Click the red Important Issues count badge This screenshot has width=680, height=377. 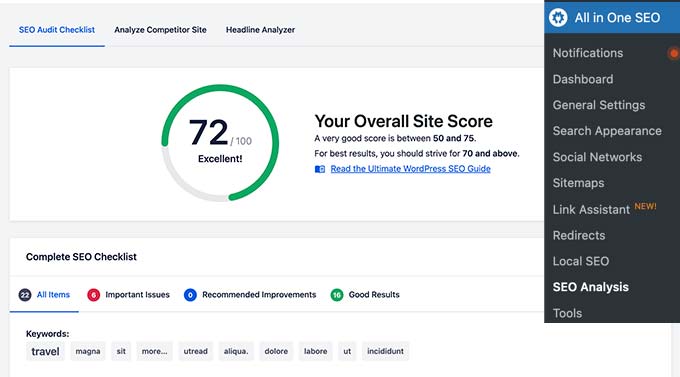(x=93, y=295)
